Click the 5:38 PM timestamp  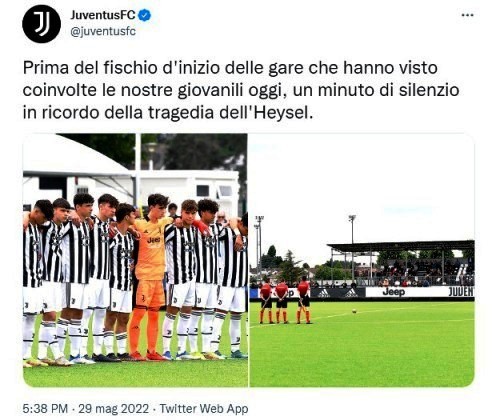pyautogui.click(x=45, y=408)
